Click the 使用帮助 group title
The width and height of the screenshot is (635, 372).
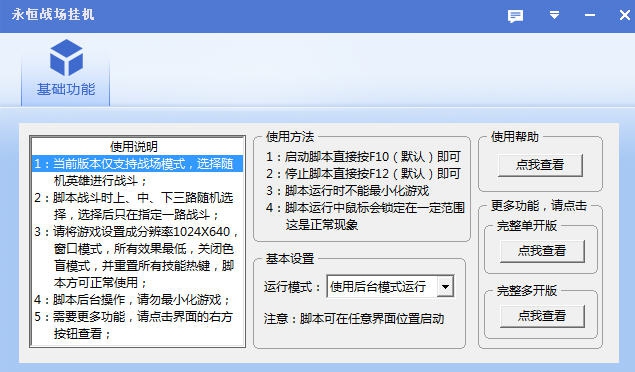point(515,137)
